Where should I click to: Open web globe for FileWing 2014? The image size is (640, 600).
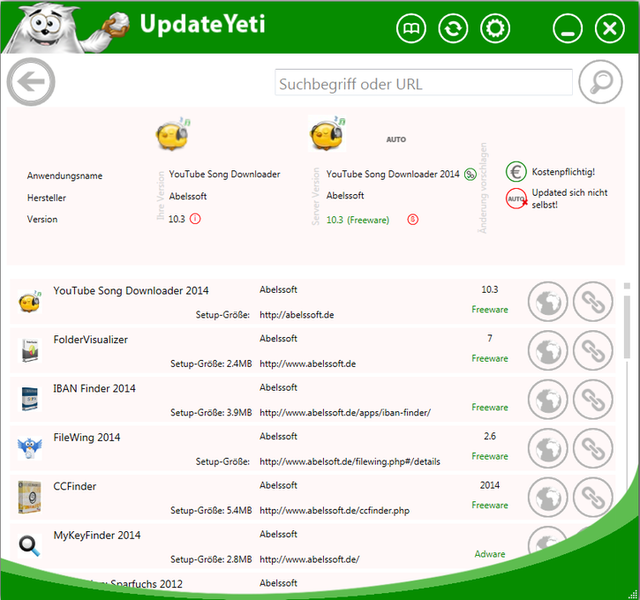pos(548,449)
